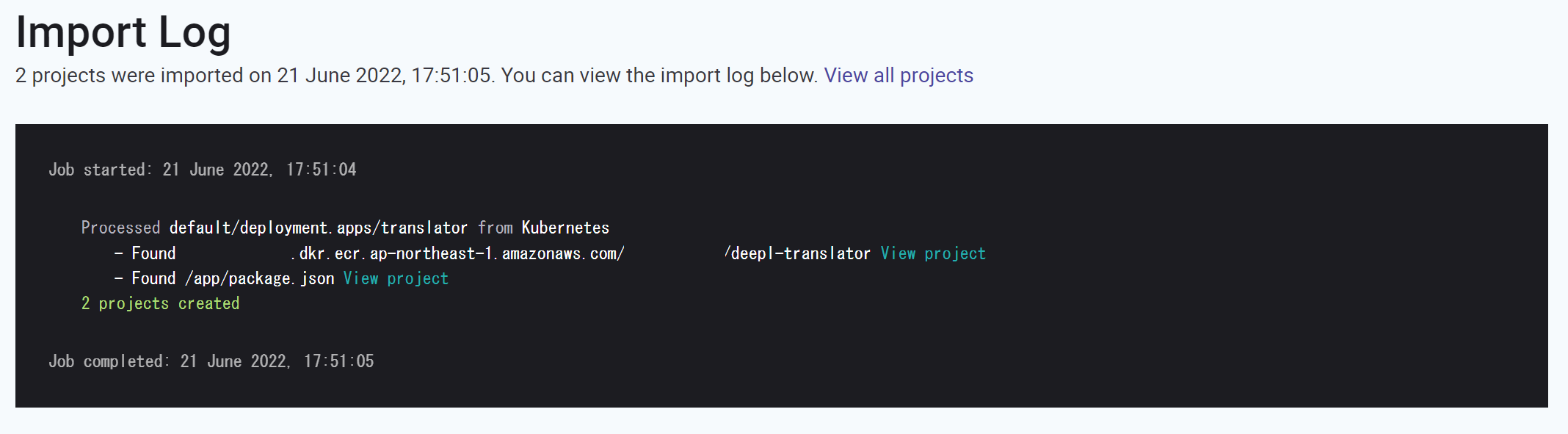1568x434 pixels.
Task: Click the /deepl-translator image name text
Action: [798, 254]
